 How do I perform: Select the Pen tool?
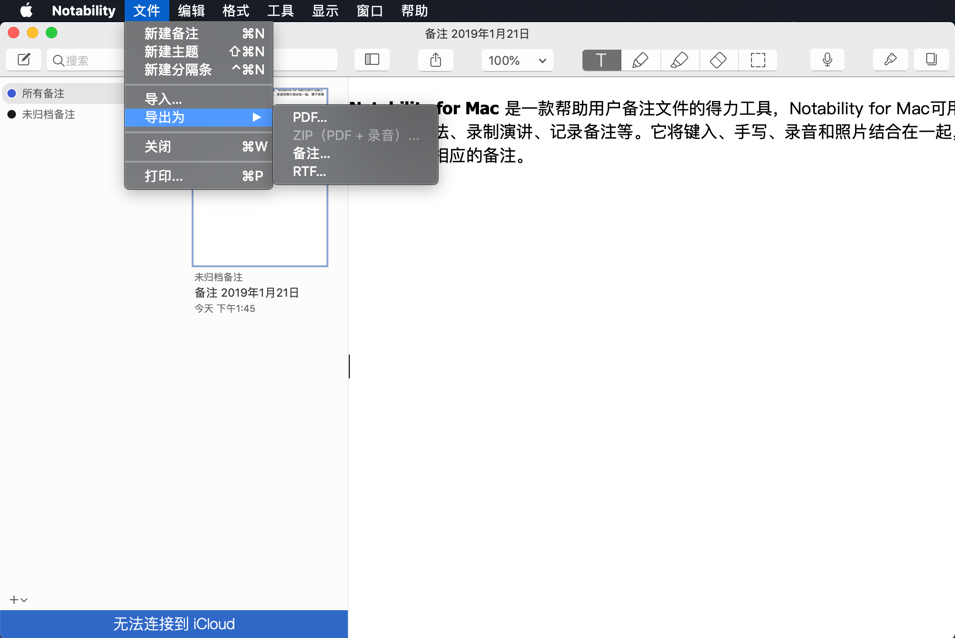coord(640,60)
